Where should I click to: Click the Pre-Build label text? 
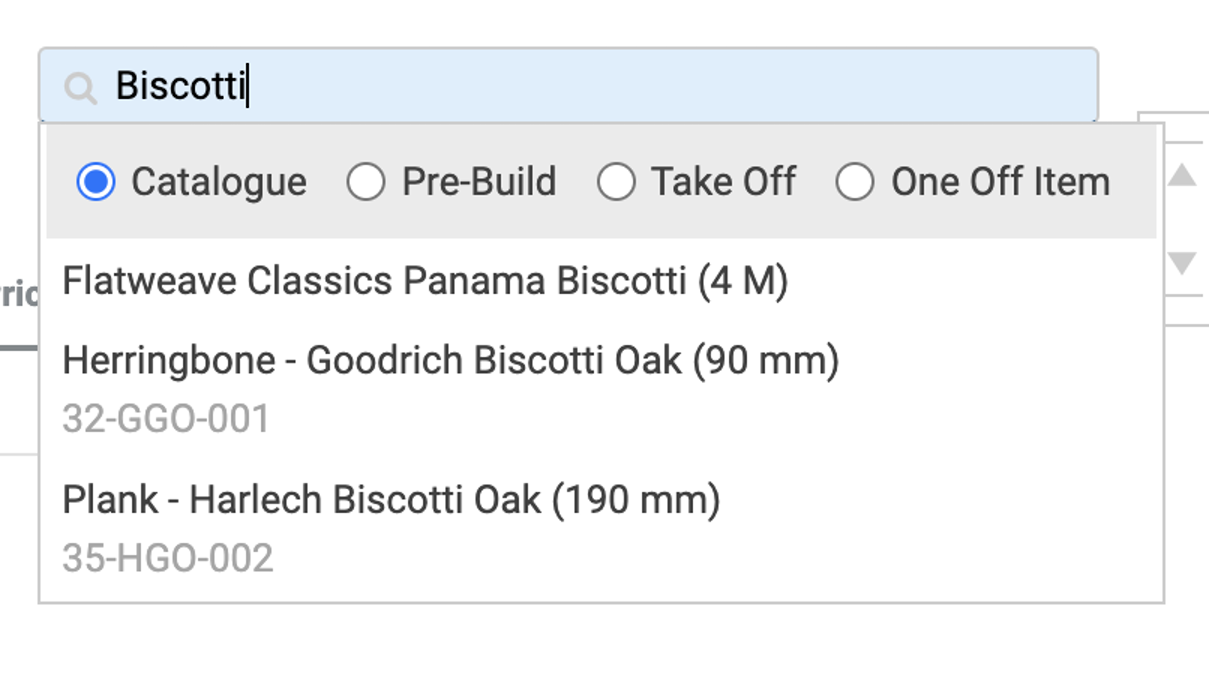pos(479,182)
